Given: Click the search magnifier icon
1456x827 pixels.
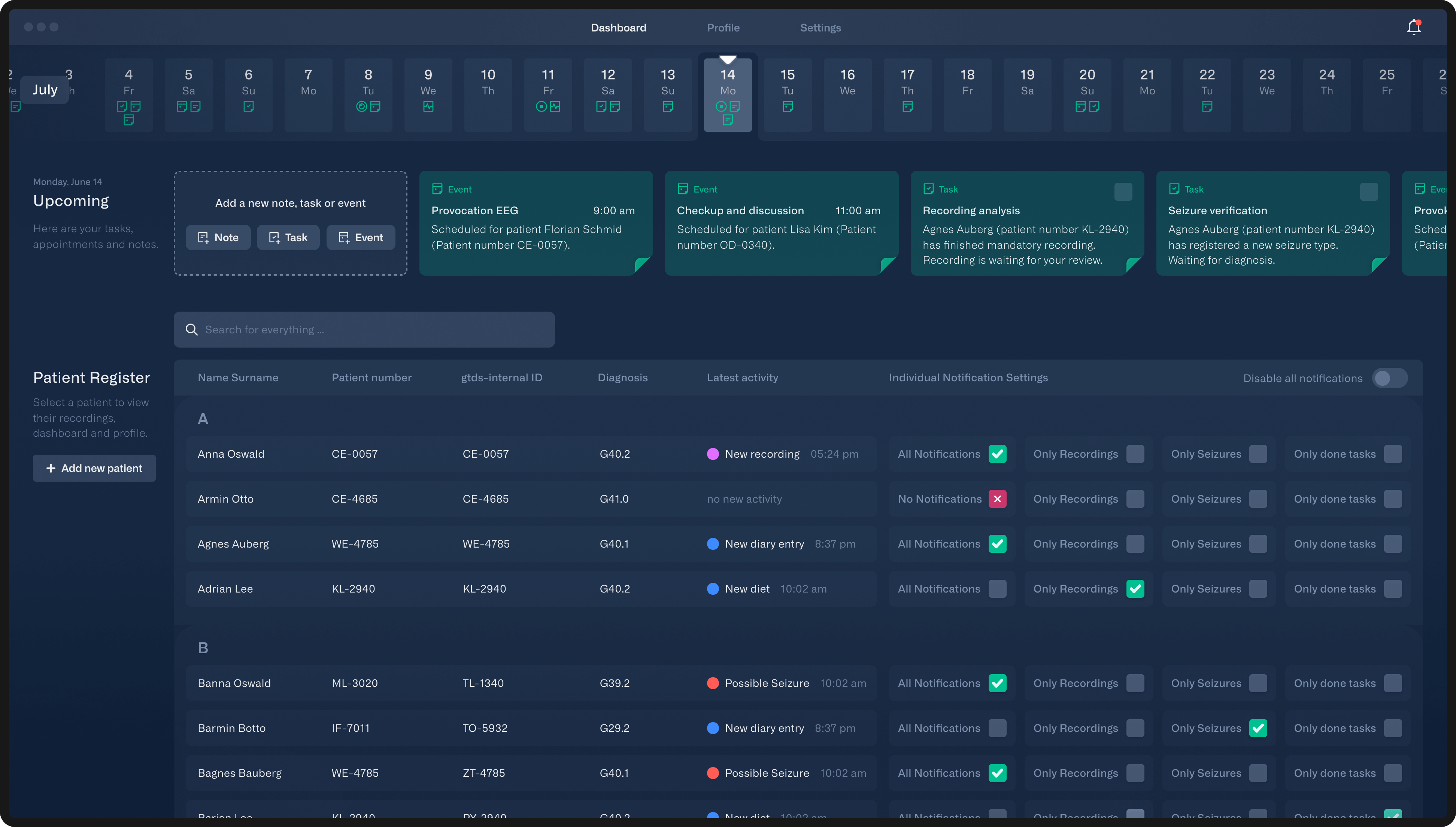Looking at the screenshot, I should pyautogui.click(x=191, y=330).
